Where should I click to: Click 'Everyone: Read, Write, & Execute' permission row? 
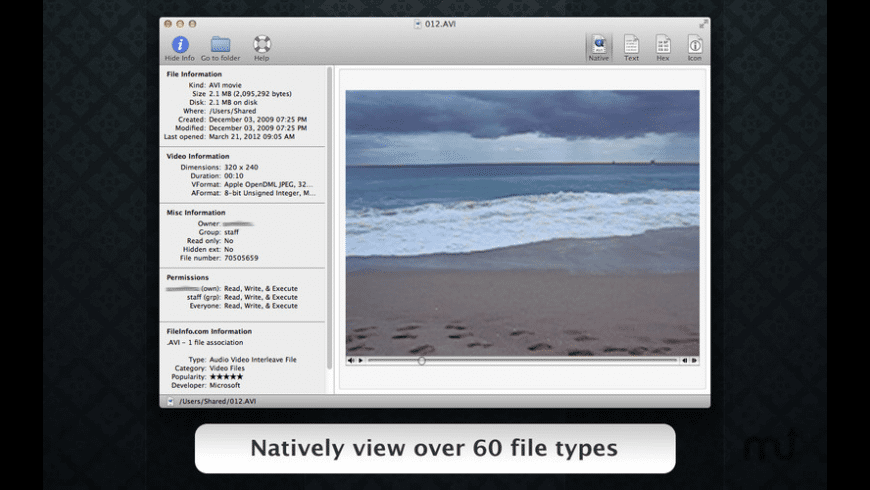pyautogui.click(x=244, y=306)
